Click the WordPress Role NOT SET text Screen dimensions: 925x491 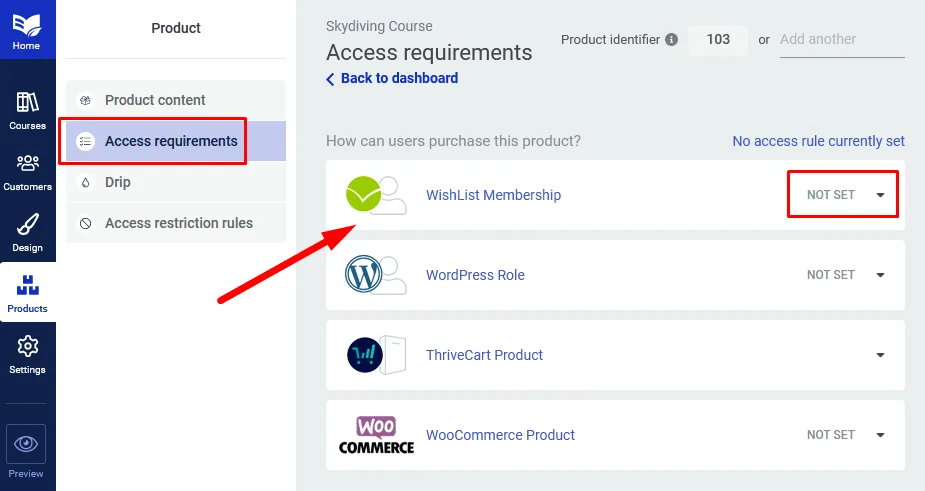(831, 275)
